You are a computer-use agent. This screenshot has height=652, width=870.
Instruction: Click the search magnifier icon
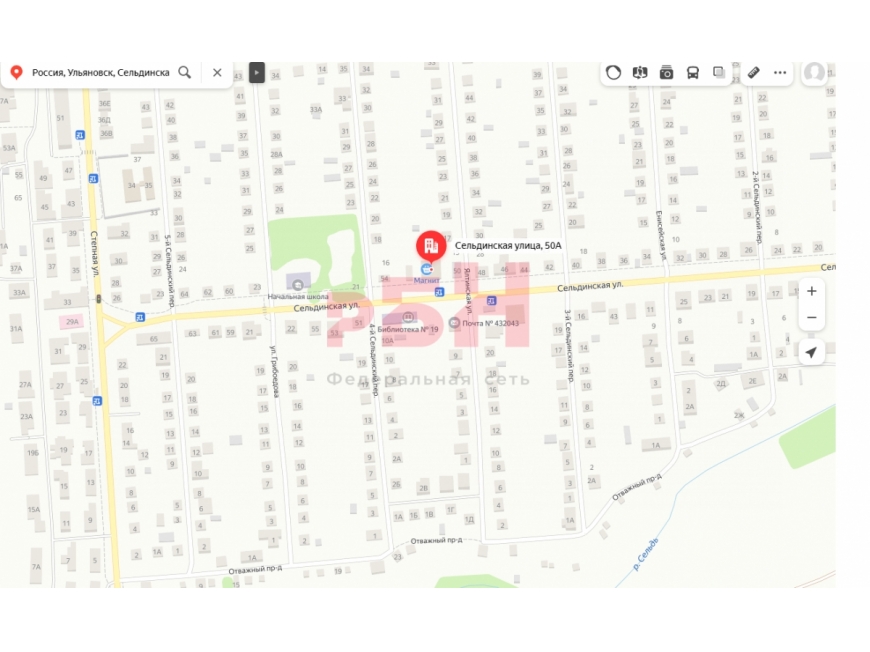[185, 73]
